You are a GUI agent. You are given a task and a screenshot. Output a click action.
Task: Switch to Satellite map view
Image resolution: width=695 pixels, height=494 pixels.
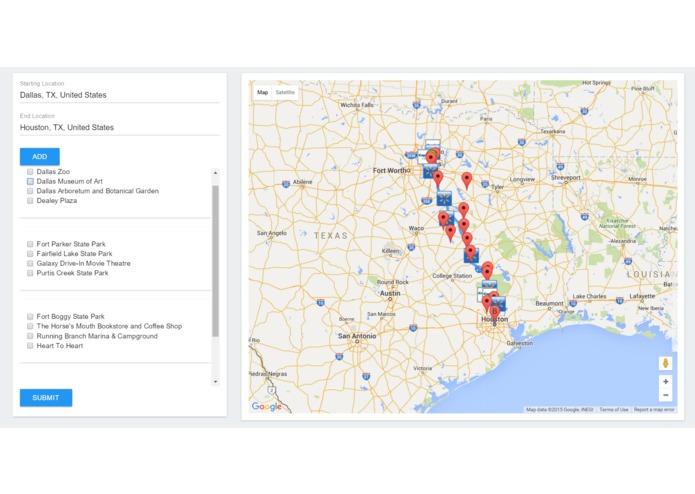click(285, 92)
